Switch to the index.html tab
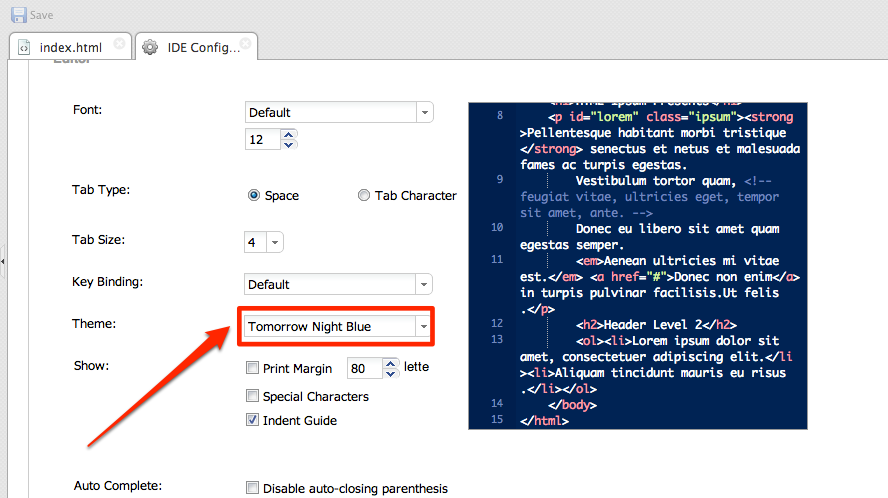The image size is (888, 498). (x=68, y=47)
